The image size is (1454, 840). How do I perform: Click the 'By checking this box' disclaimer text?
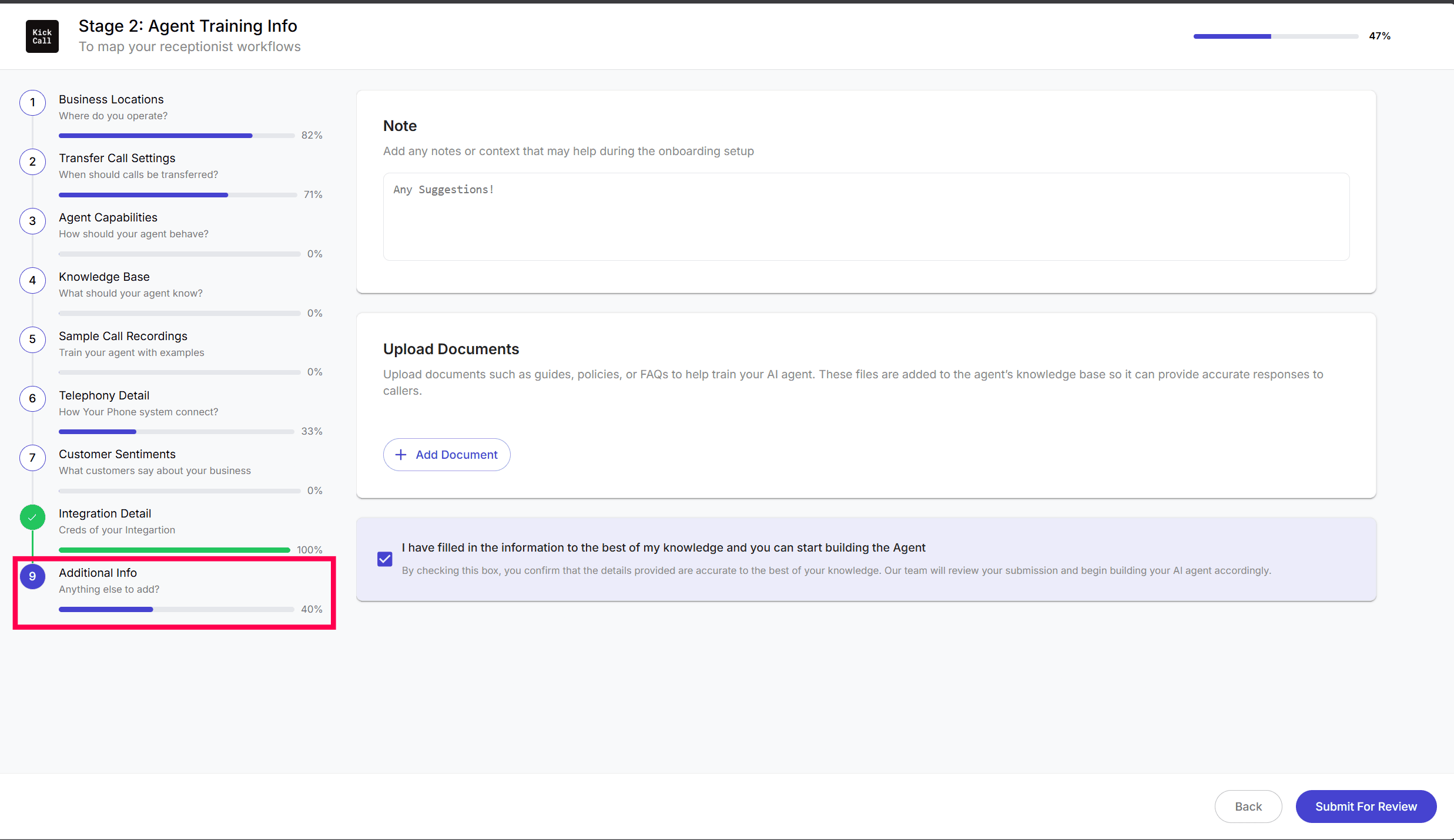[836, 570]
